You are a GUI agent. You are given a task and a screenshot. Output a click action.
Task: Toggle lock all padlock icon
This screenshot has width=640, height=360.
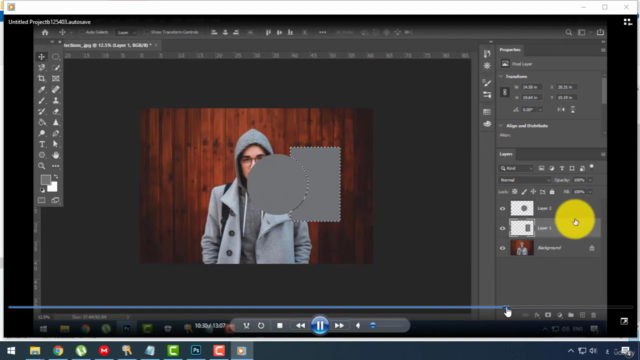[x=552, y=192]
